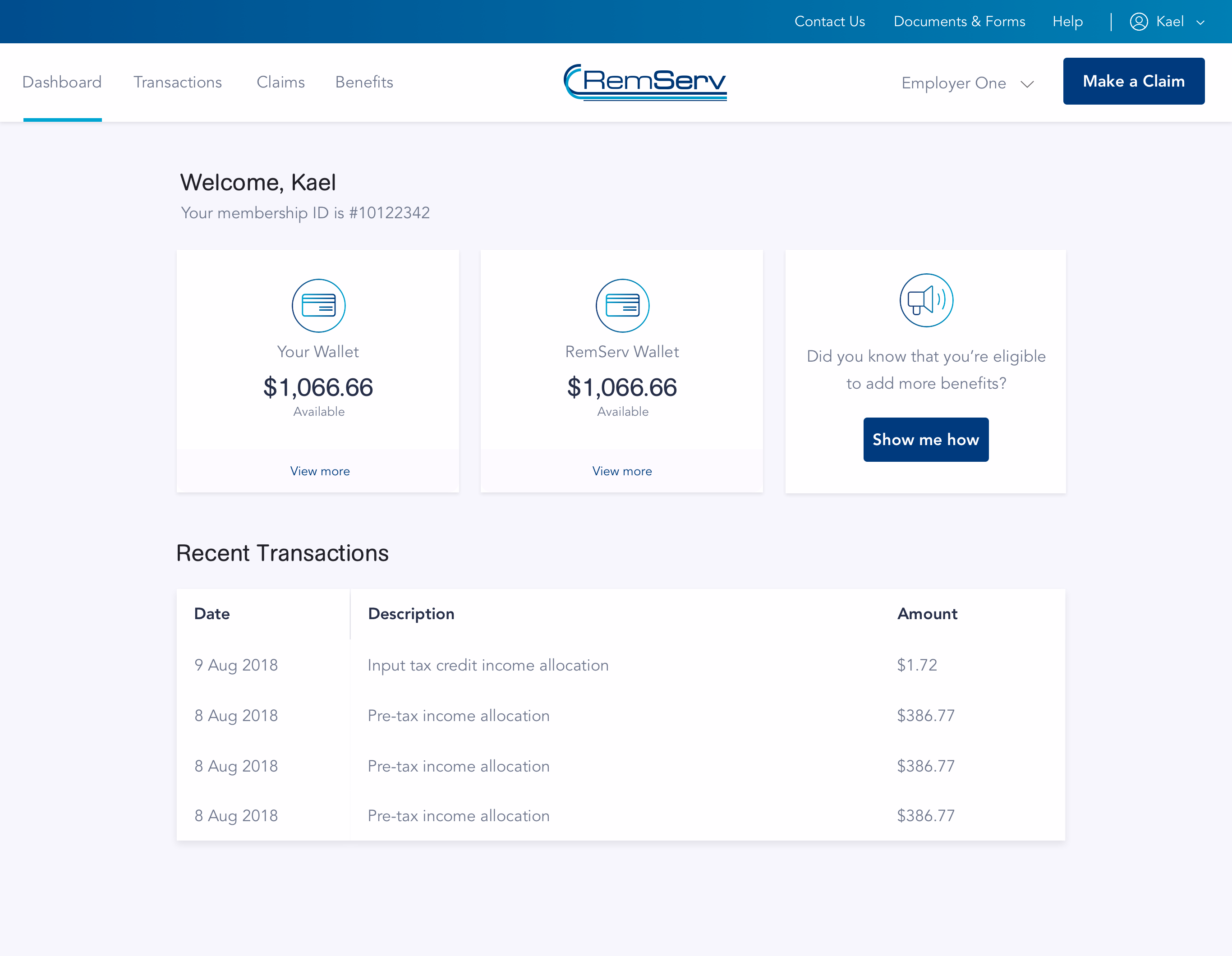
Task: Open the Claims tab
Action: coord(280,83)
